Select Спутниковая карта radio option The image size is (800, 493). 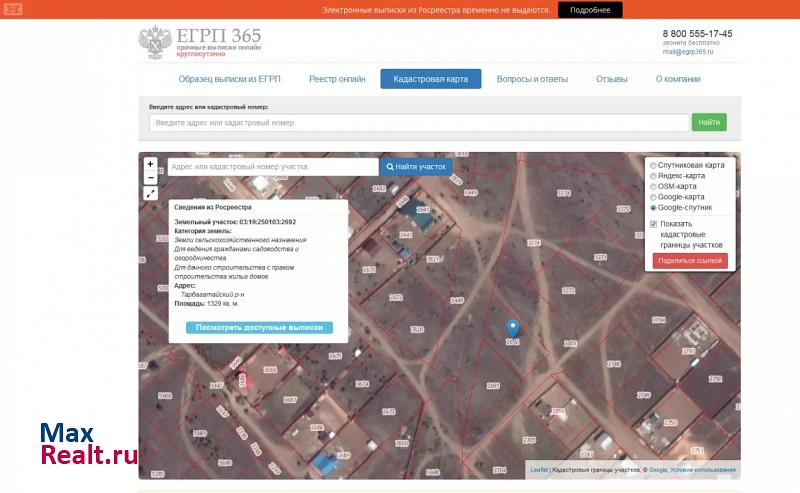pos(654,165)
